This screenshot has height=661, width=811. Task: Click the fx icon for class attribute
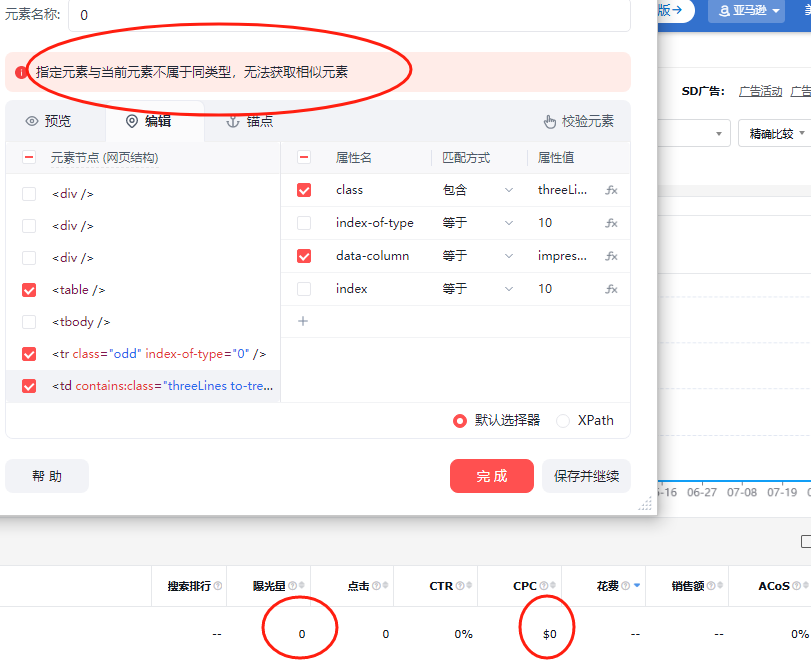(611, 190)
